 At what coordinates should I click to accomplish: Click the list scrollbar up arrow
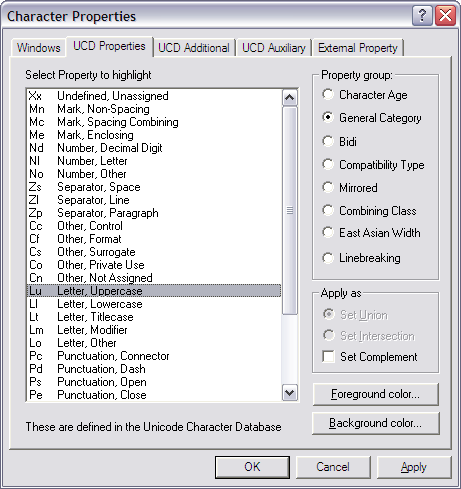coord(290,98)
